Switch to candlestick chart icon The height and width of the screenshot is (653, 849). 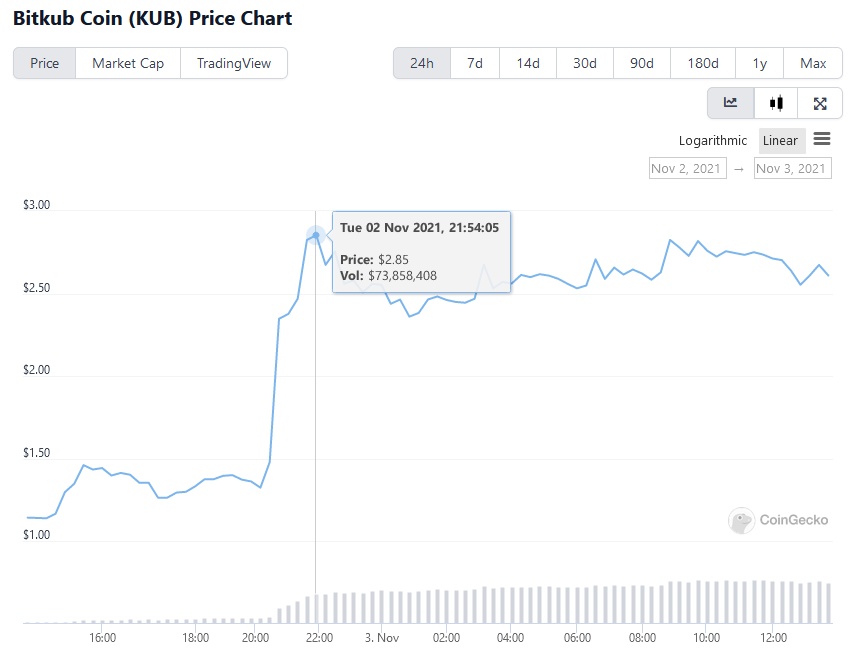coord(776,103)
